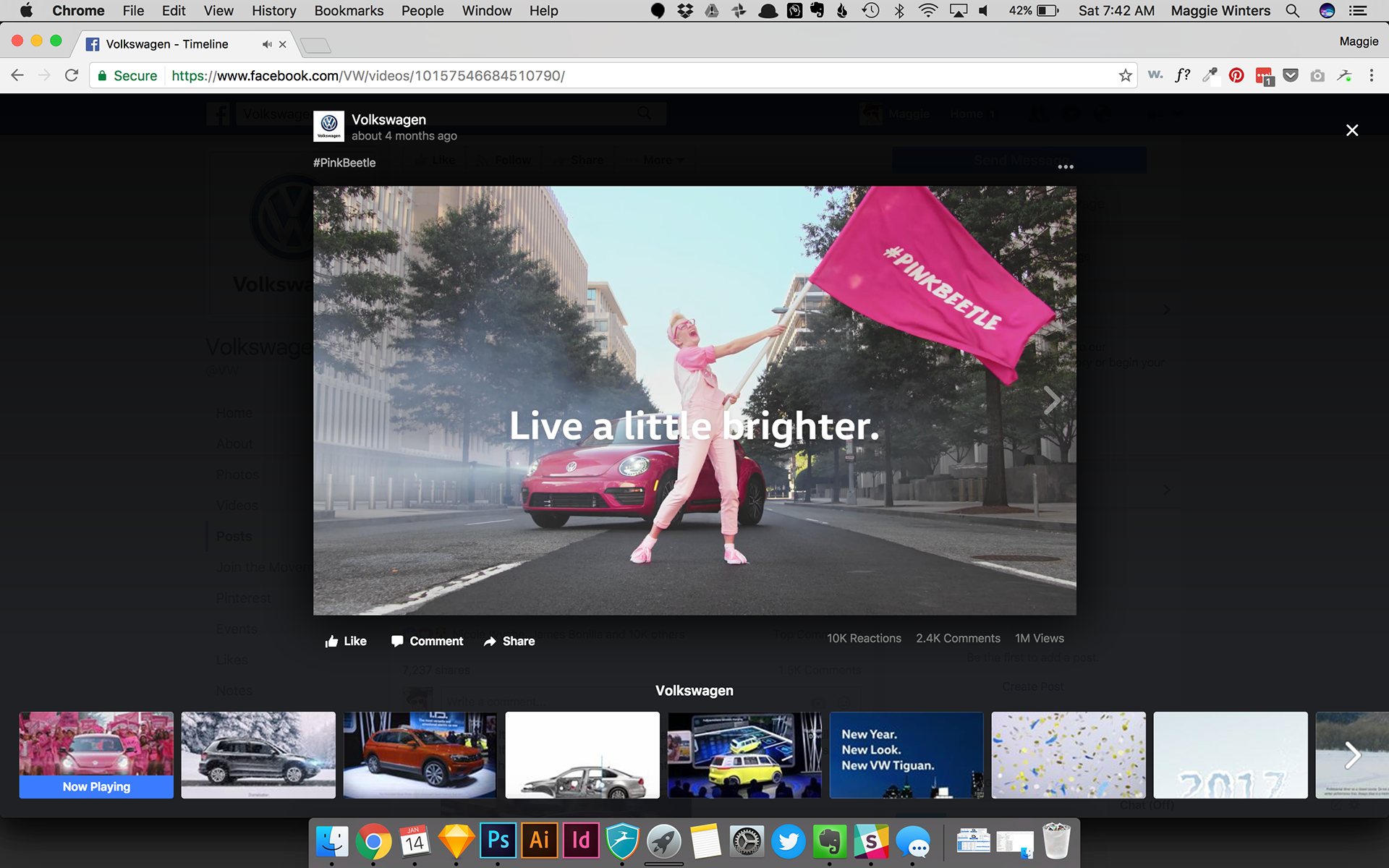The image size is (1389, 868).
Task: Click the video player frame
Action: click(694, 401)
